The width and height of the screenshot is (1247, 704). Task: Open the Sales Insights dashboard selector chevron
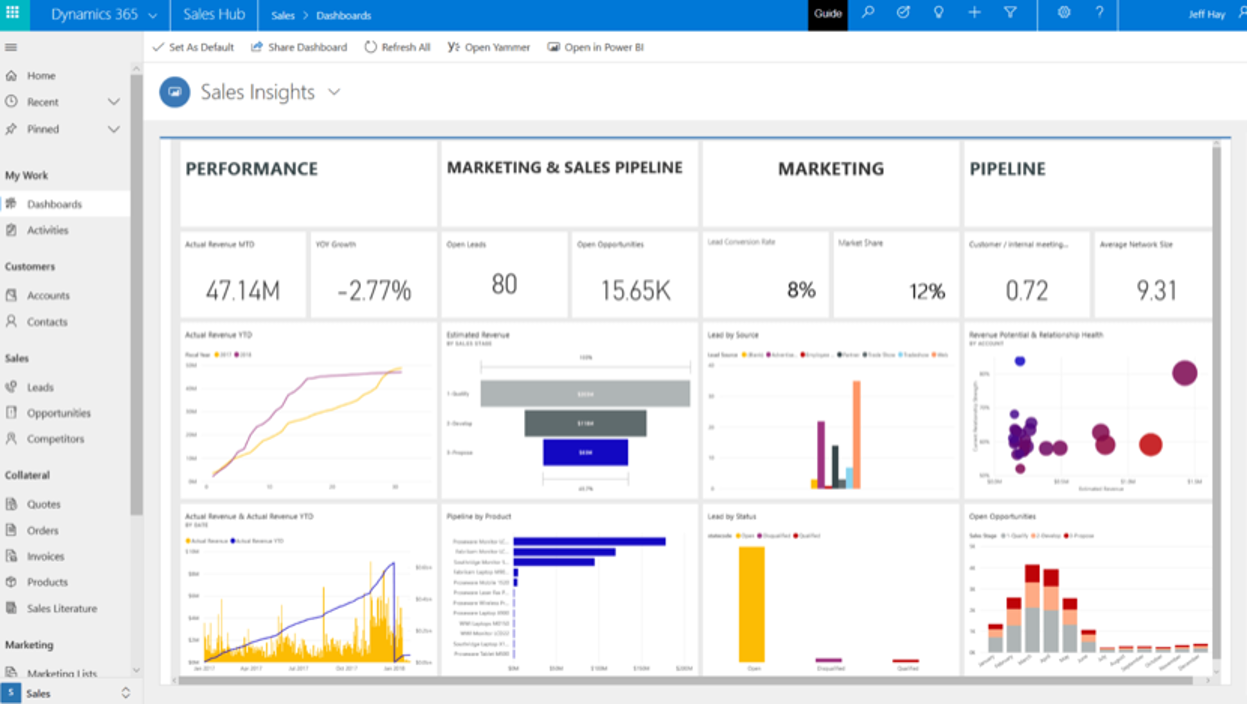click(334, 92)
